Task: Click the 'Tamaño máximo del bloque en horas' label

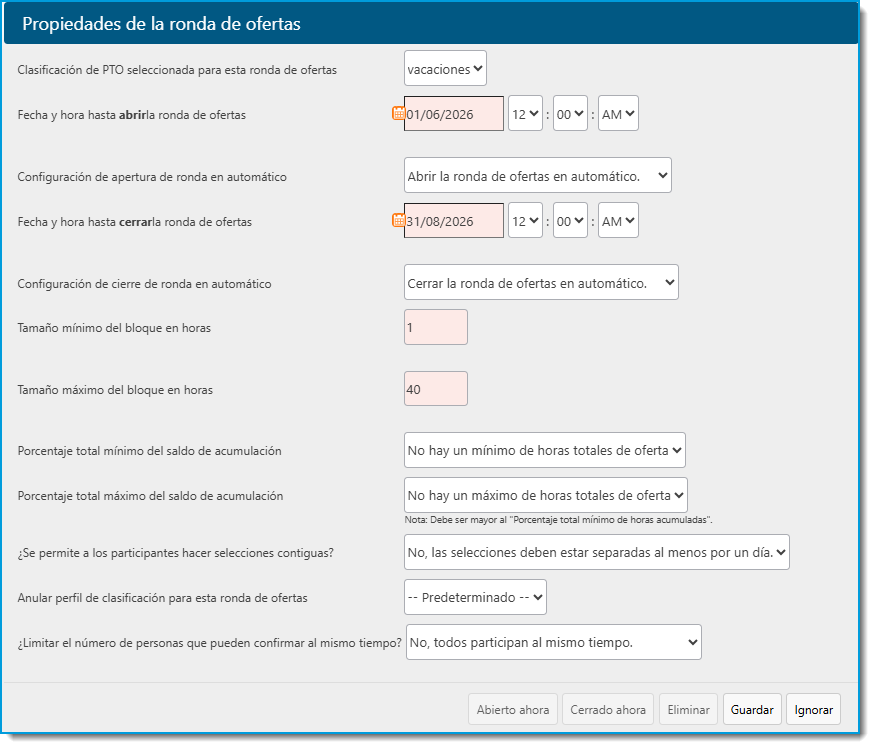Action: coord(115,390)
